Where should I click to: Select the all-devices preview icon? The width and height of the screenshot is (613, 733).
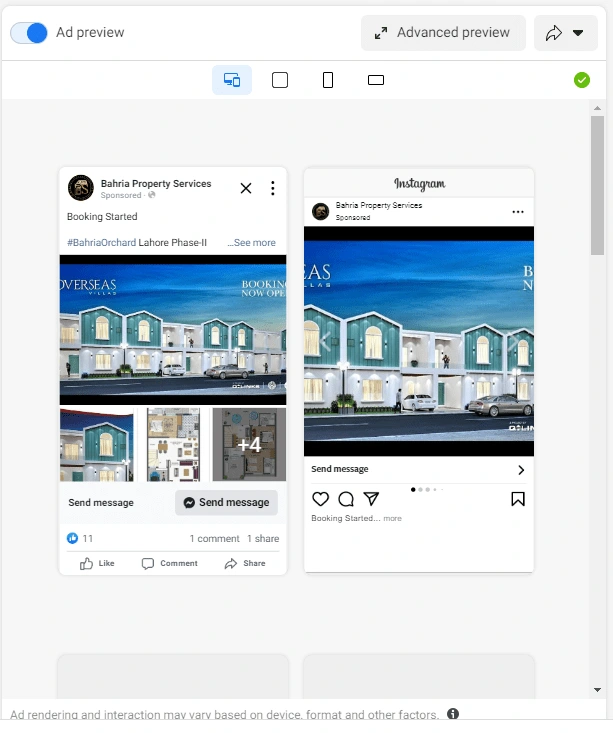(x=232, y=80)
